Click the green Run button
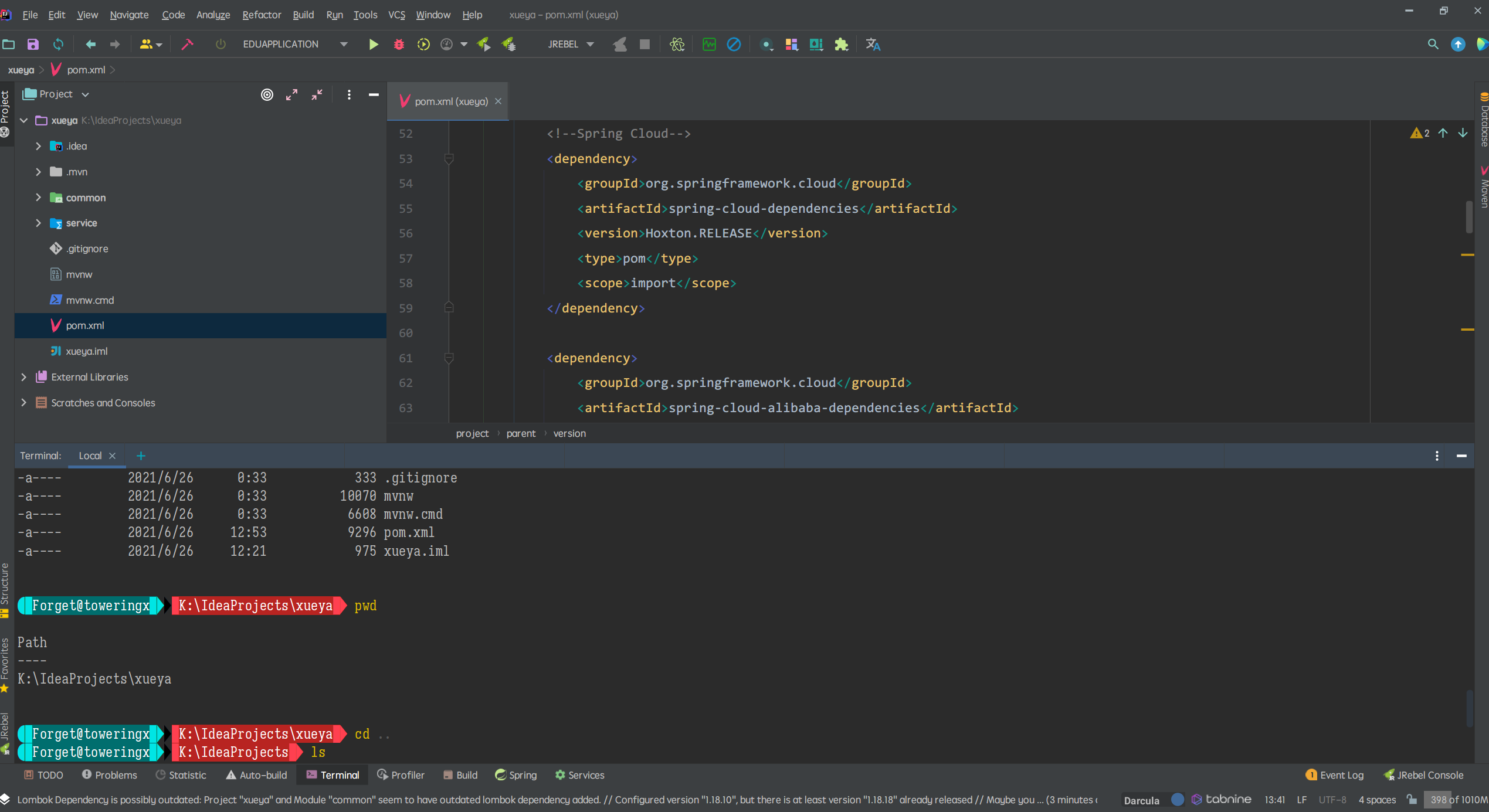This screenshot has width=1489, height=812. (373, 45)
